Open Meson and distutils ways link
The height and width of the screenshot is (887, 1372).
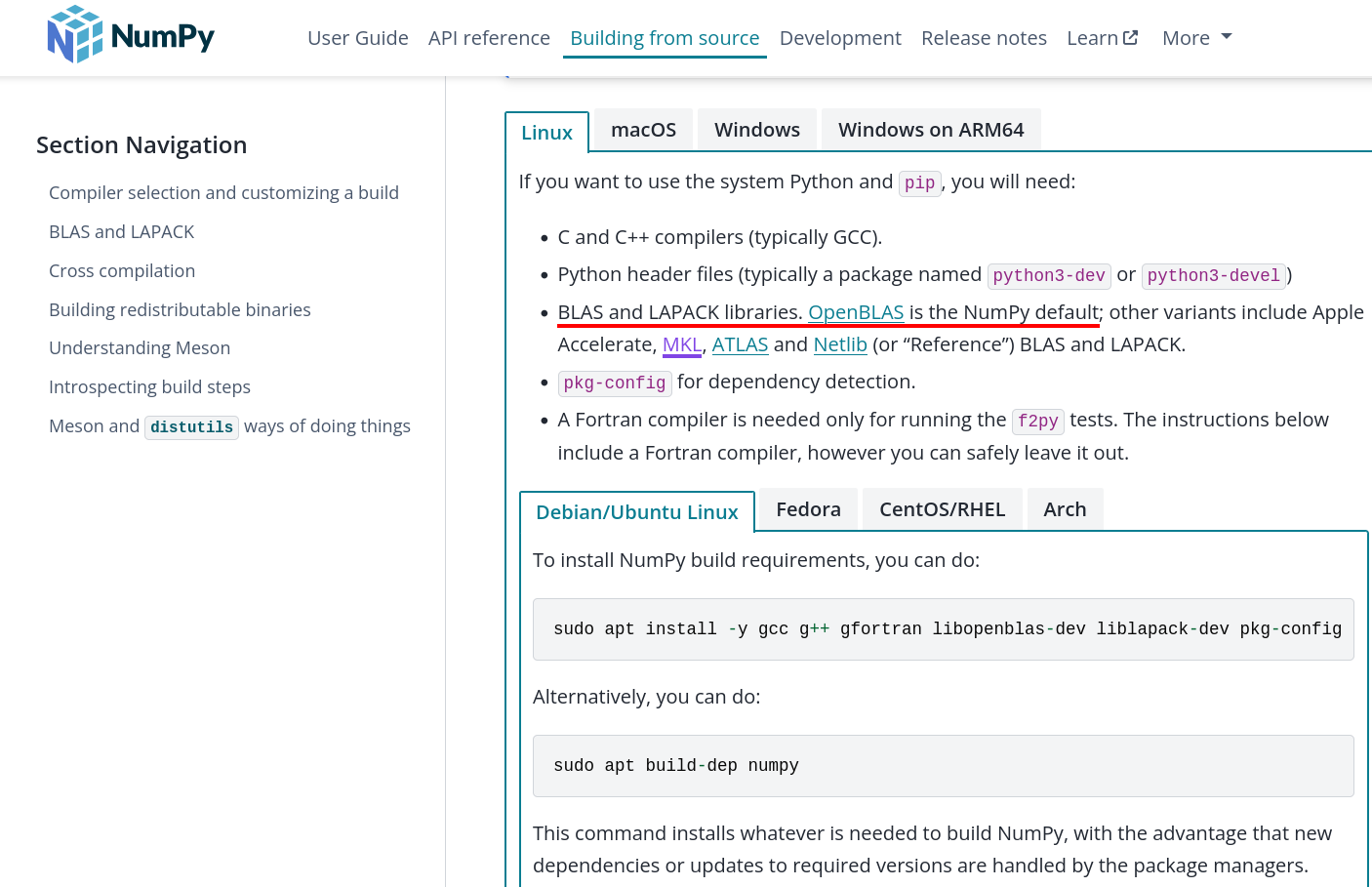229,426
